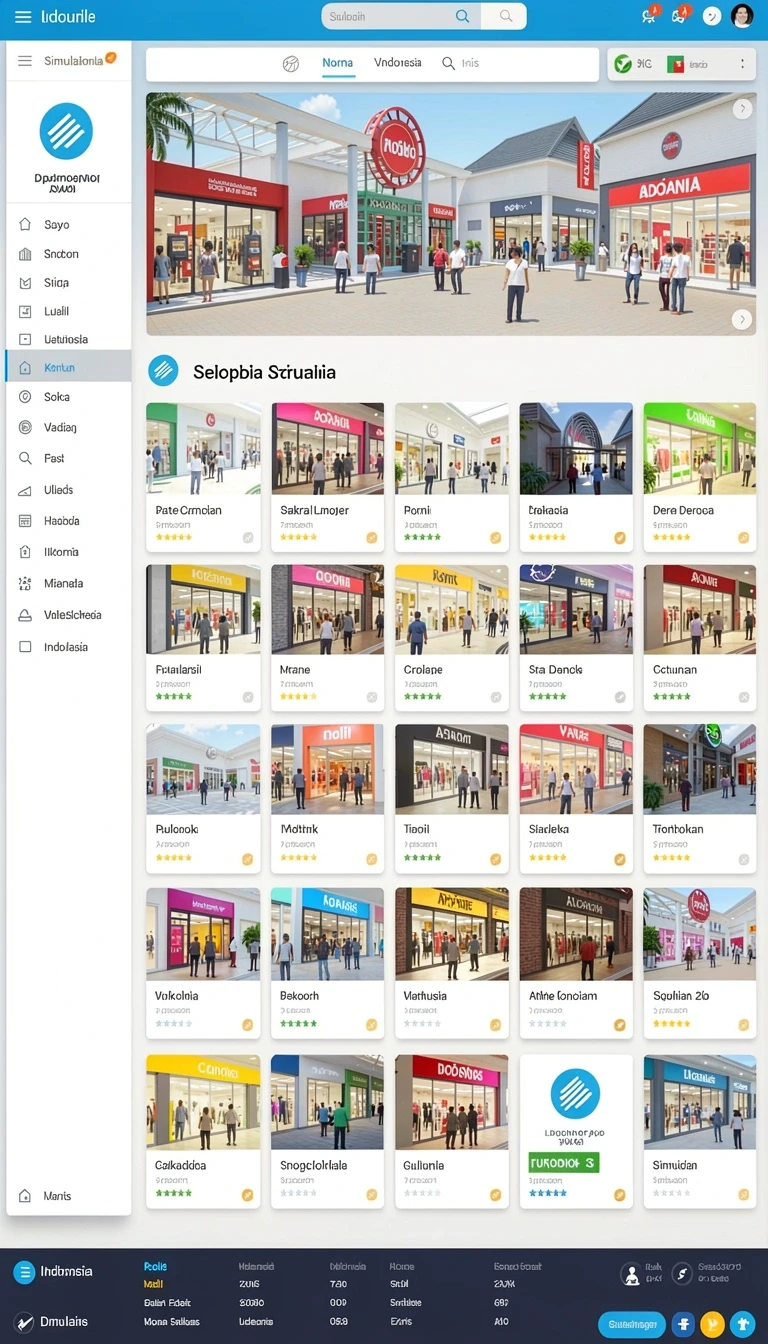Click the light blue footer social icon
768x1344 pixels.
point(742,1324)
